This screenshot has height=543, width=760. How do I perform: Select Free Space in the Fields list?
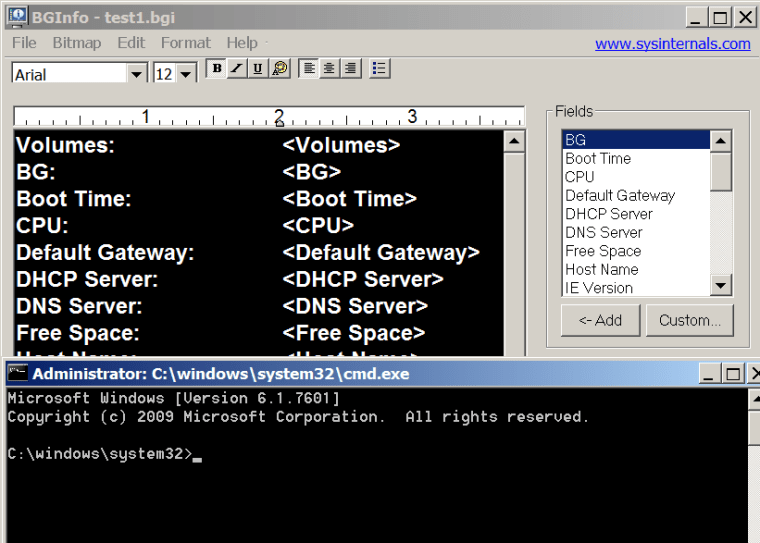pos(636,251)
